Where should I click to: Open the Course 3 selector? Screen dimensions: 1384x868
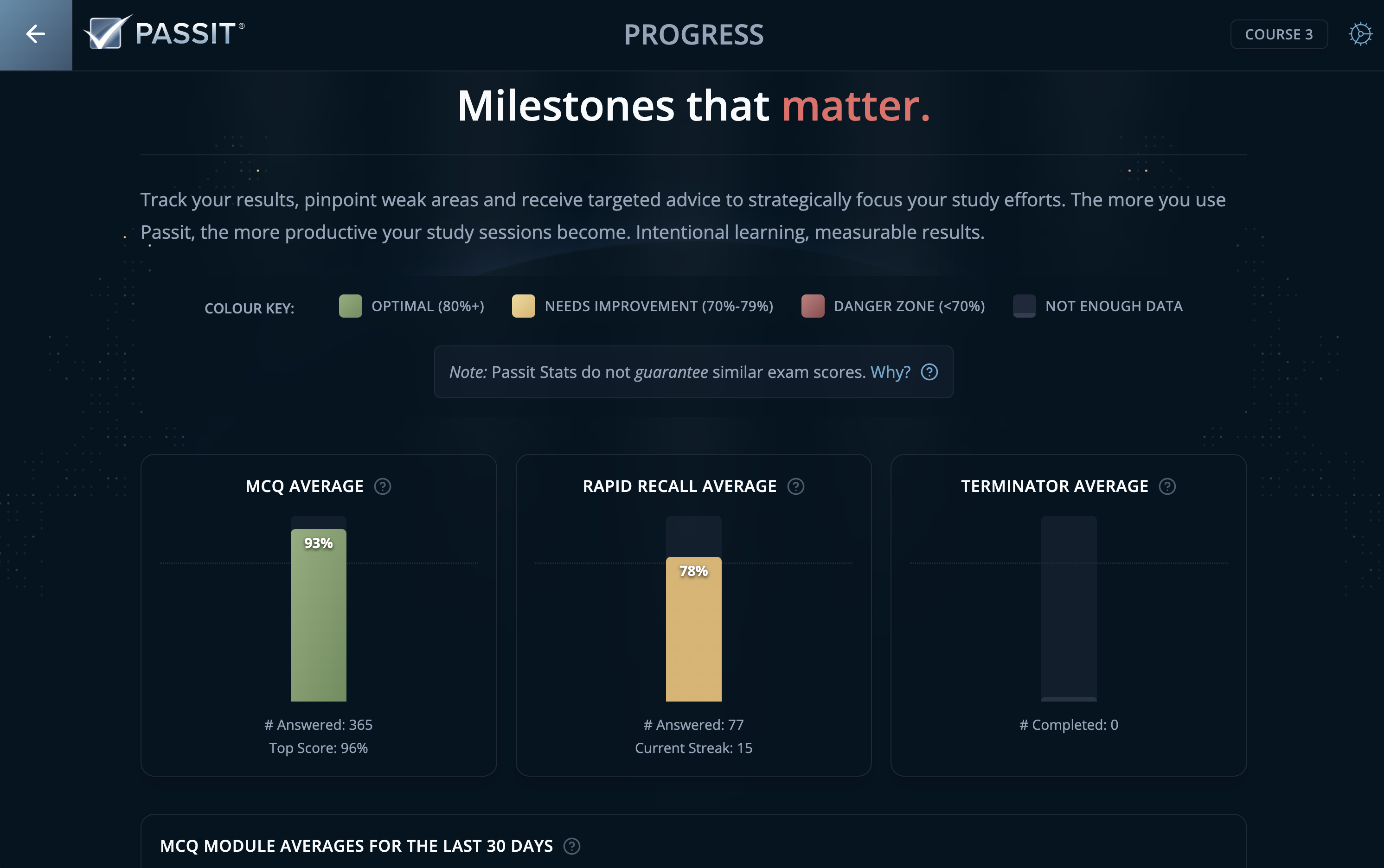(x=1278, y=34)
